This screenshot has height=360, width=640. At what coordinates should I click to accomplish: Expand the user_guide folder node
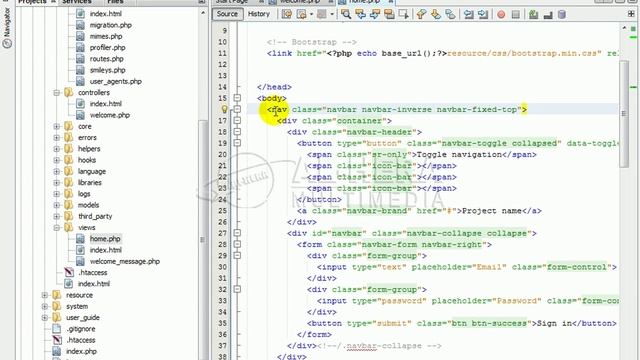click(45, 318)
